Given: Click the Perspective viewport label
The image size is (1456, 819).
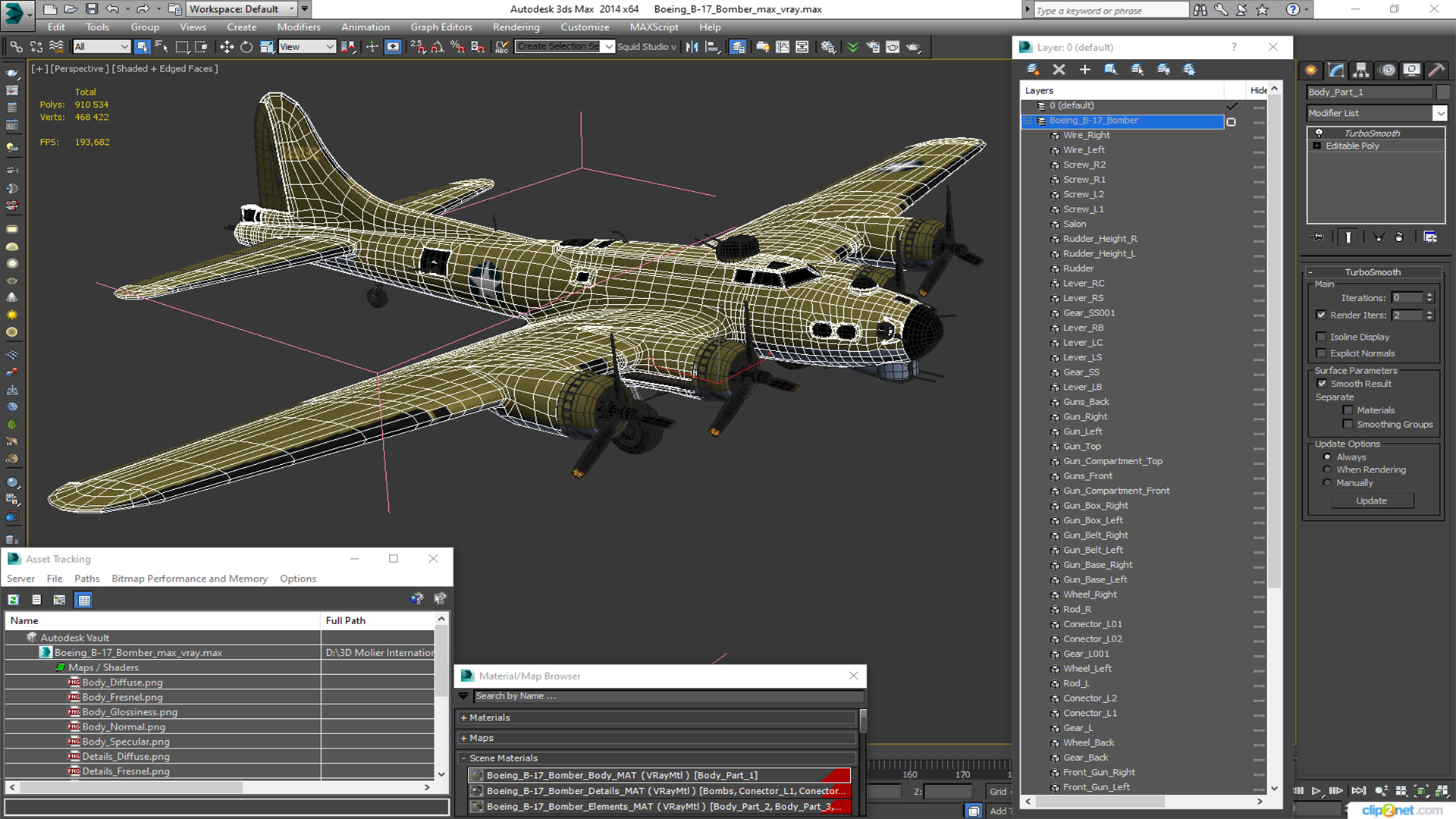Looking at the screenshot, I should click(80, 68).
